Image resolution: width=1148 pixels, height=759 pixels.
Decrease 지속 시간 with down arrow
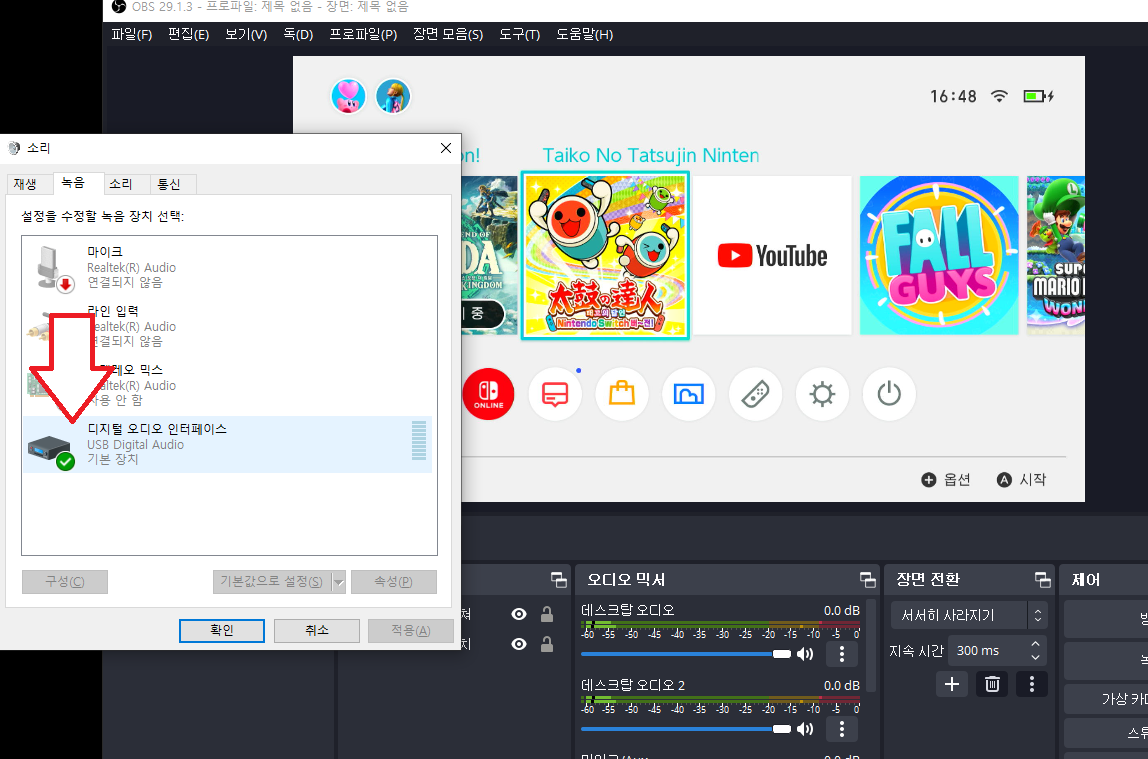(x=1035, y=657)
